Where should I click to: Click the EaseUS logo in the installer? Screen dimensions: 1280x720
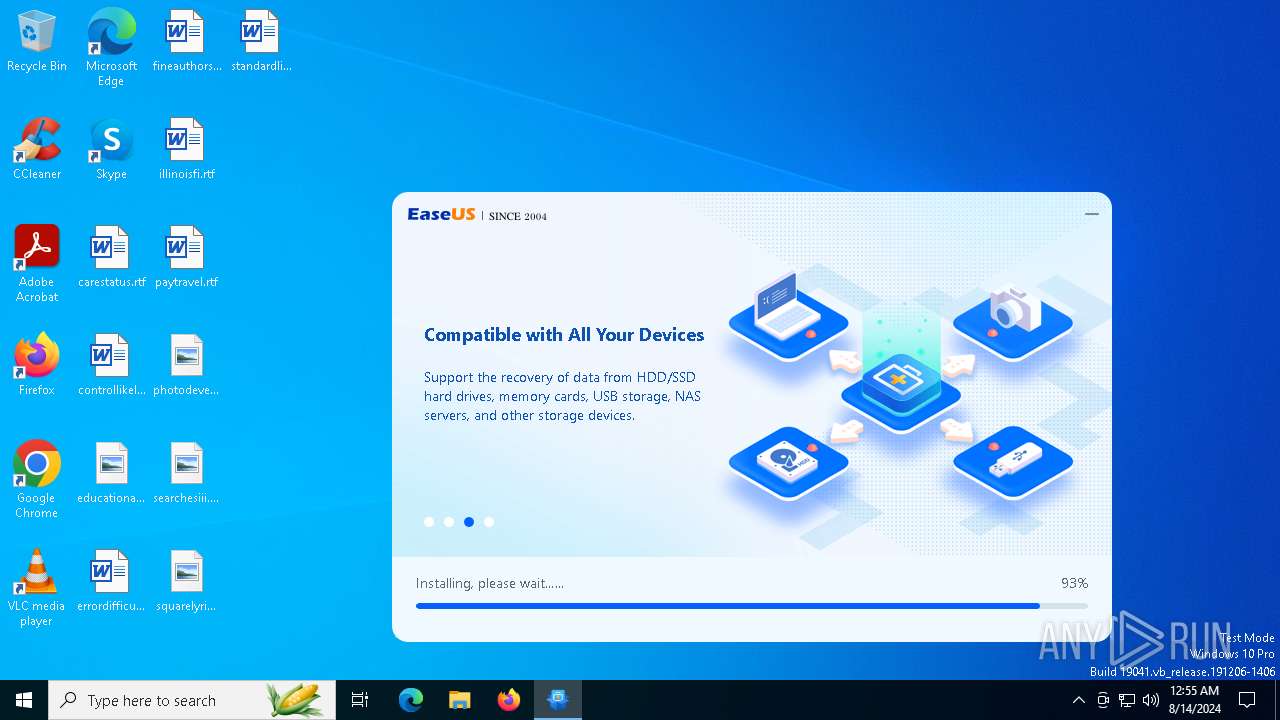(x=440, y=214)
